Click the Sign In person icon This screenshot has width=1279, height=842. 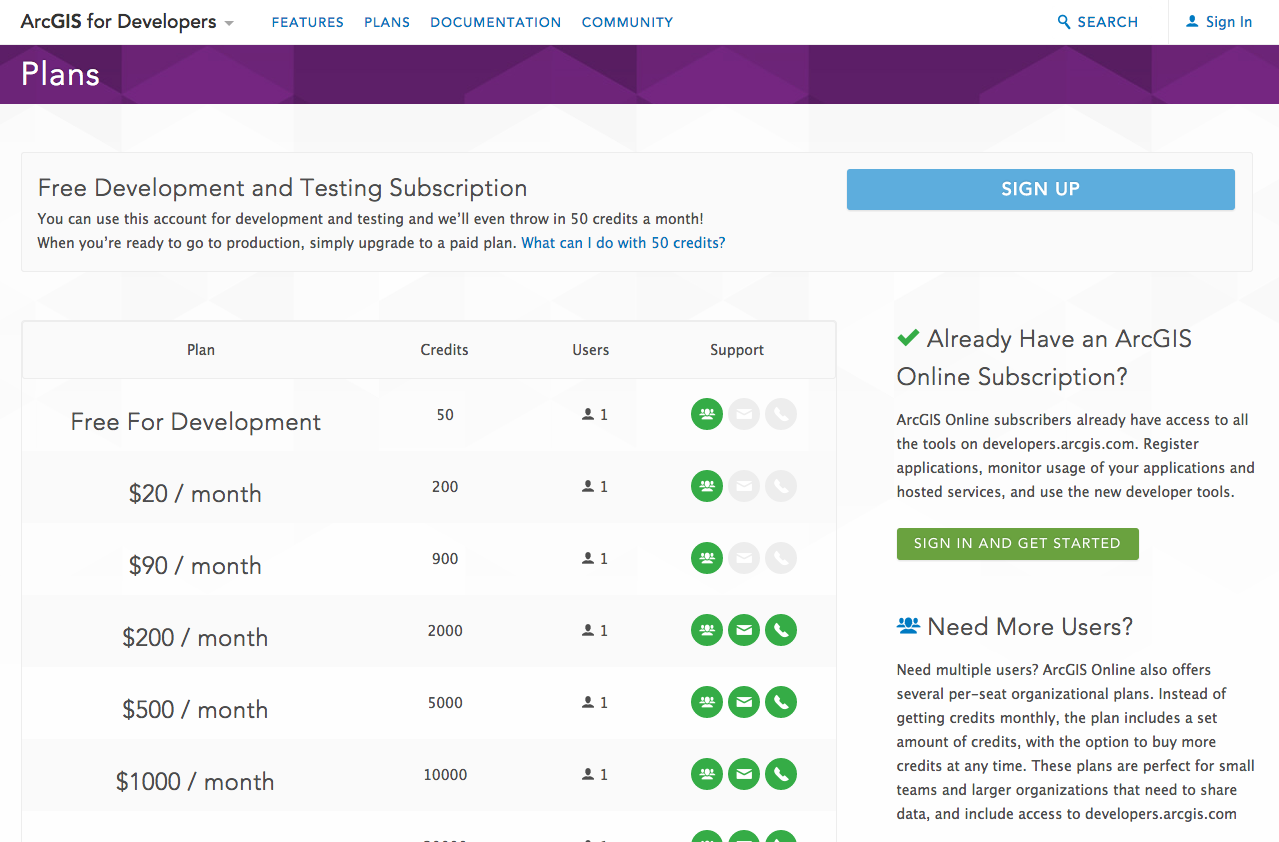(x=1192, y=21)
